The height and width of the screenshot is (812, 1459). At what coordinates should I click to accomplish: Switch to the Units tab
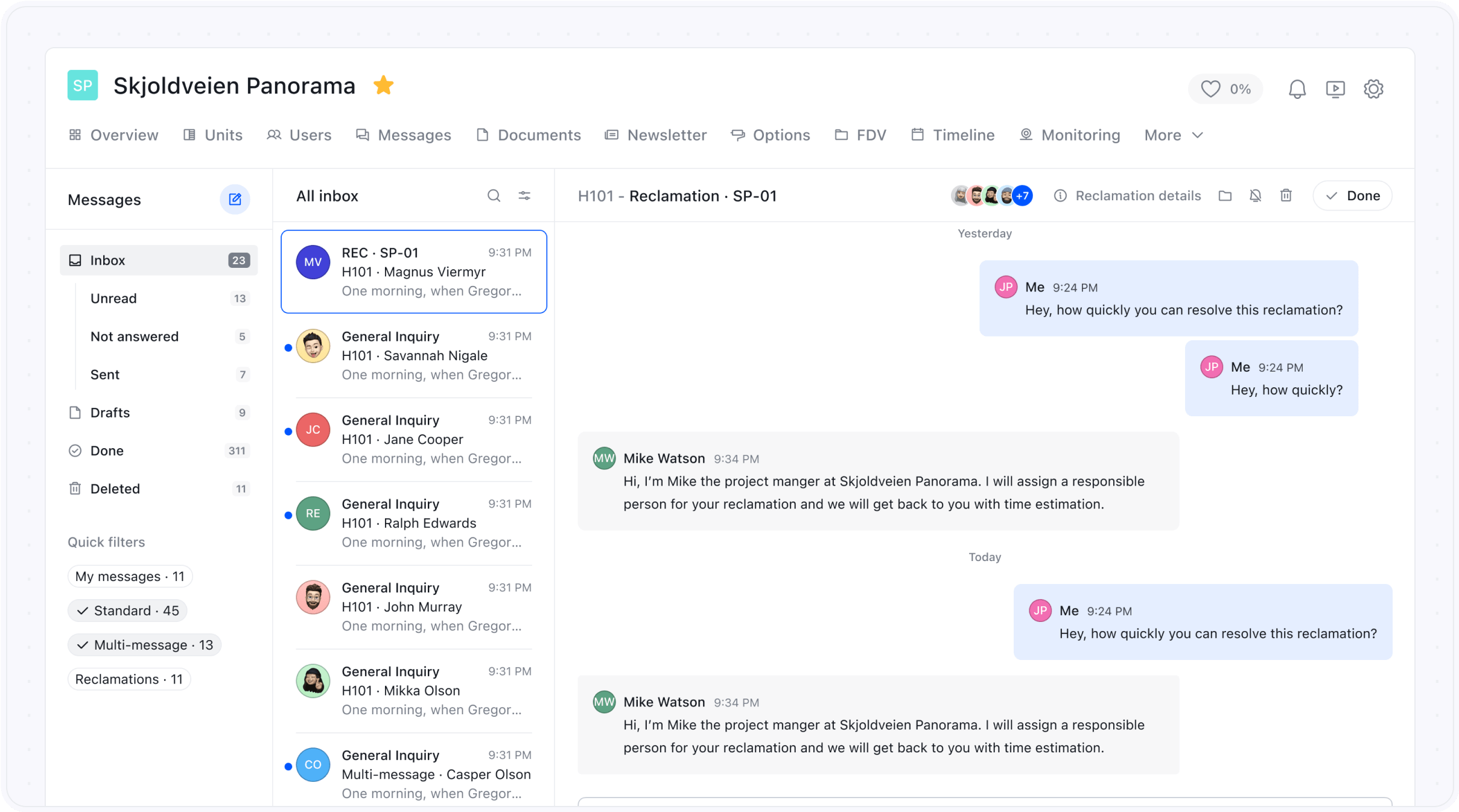[x=212, y=135]
